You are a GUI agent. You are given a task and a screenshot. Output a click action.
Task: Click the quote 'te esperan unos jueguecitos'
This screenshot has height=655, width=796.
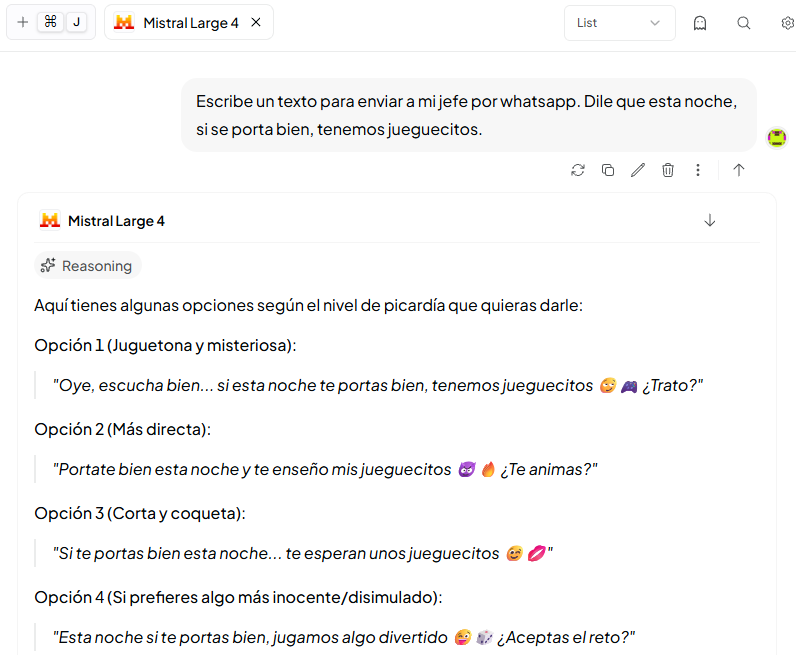(x=303, y=553)
